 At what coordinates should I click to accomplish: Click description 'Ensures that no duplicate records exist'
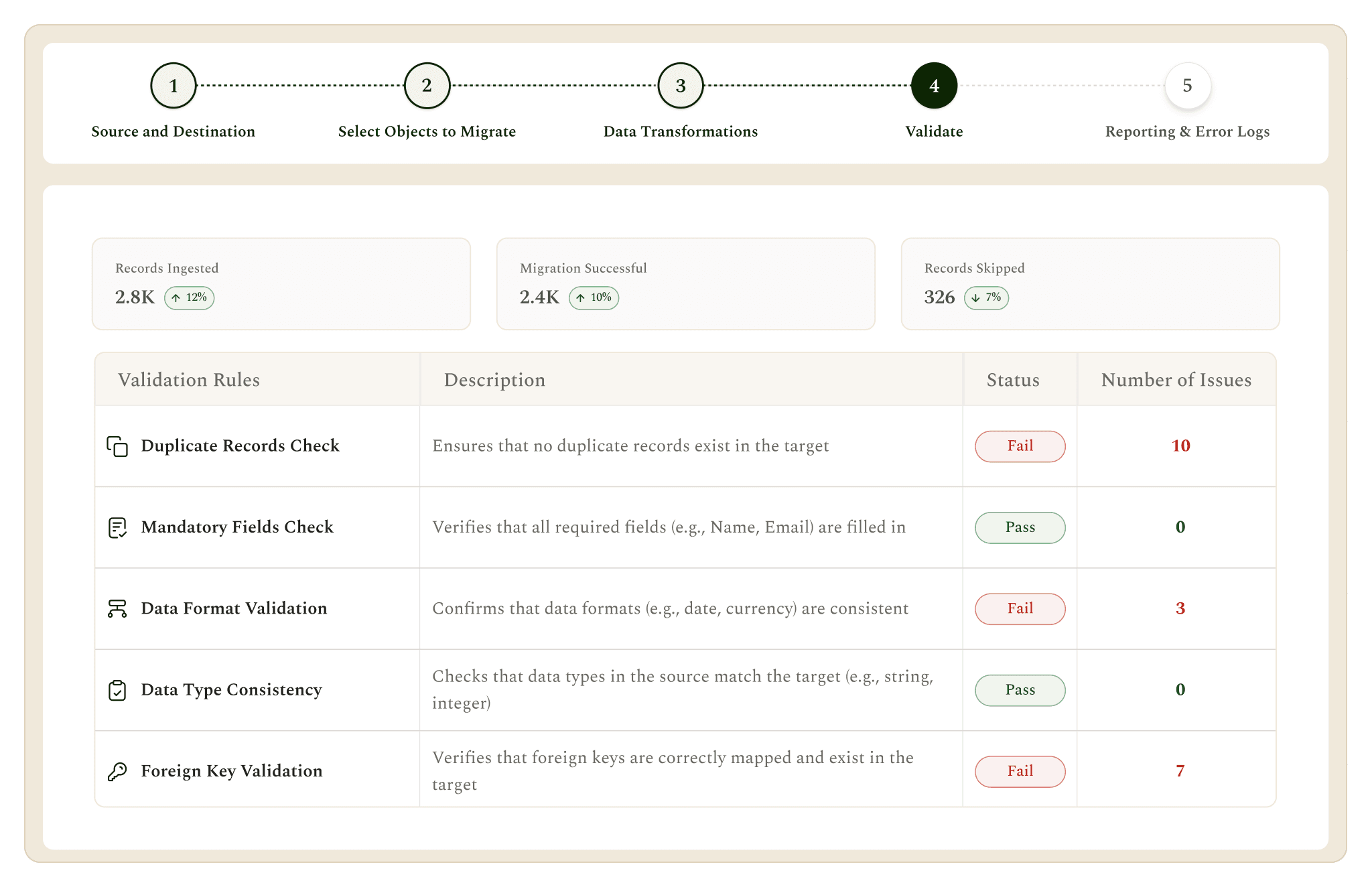tap(630, 446)
